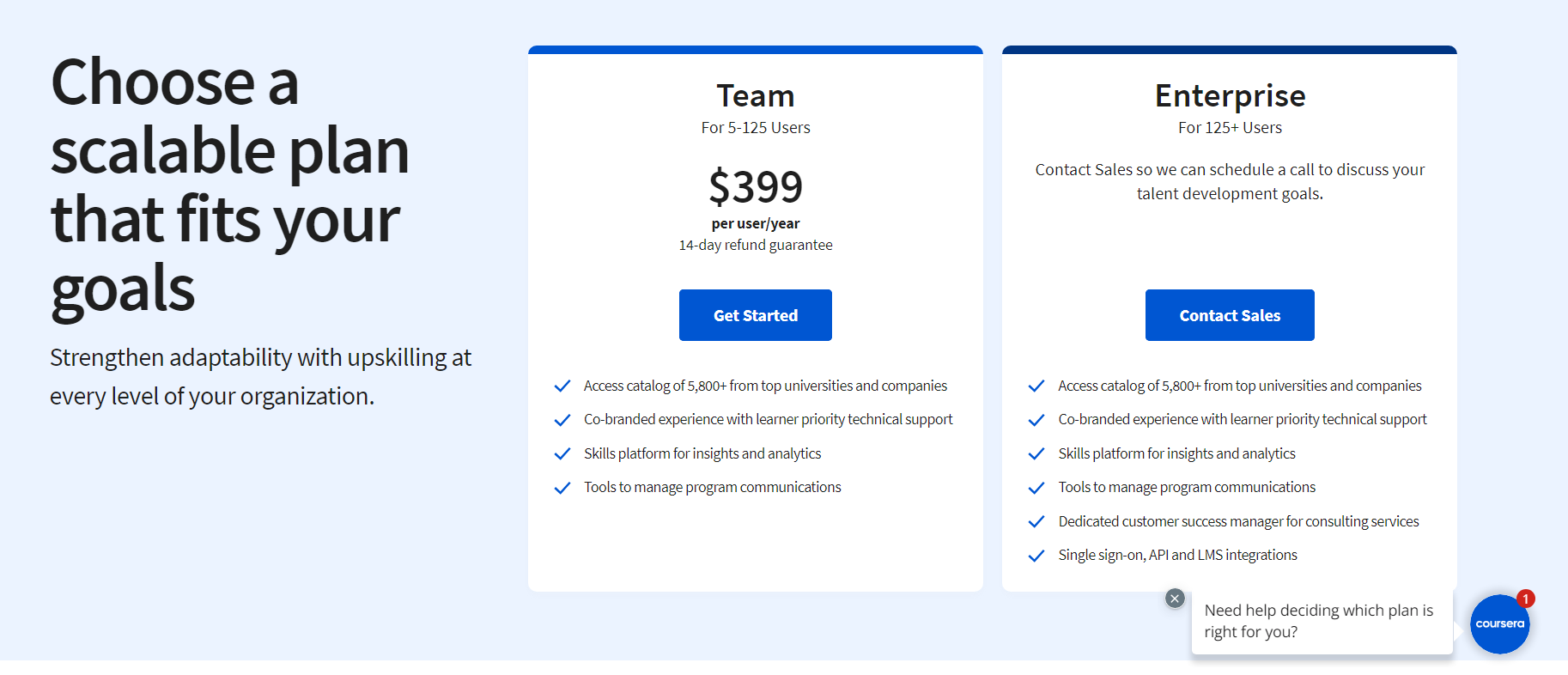
Task: Click checkmark beside Team co-branded experience
Action: coord(562,420)
